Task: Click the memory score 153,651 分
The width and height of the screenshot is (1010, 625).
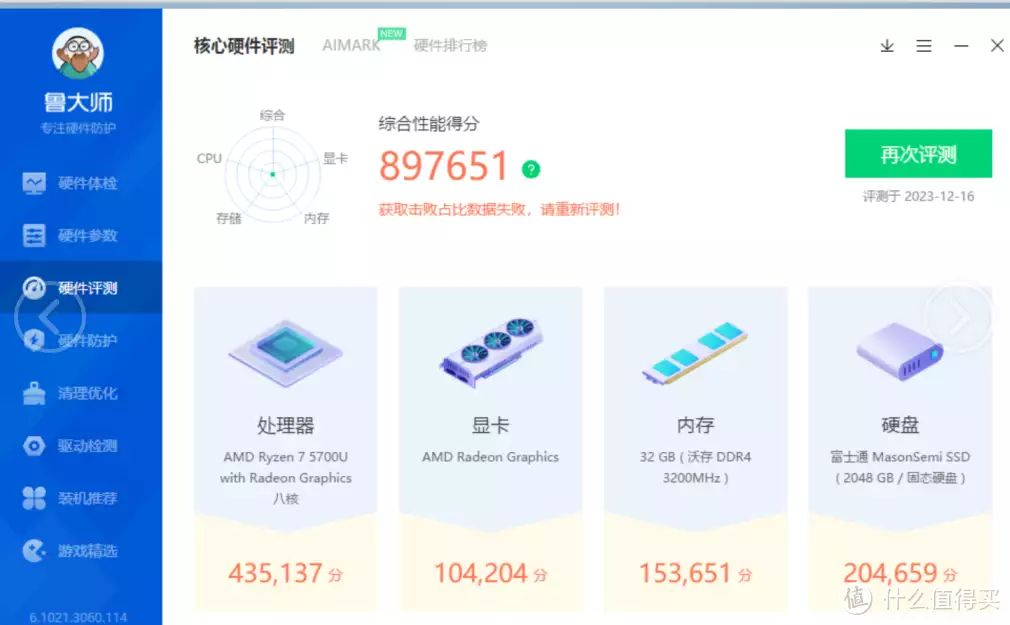Action: coord(695,573)
